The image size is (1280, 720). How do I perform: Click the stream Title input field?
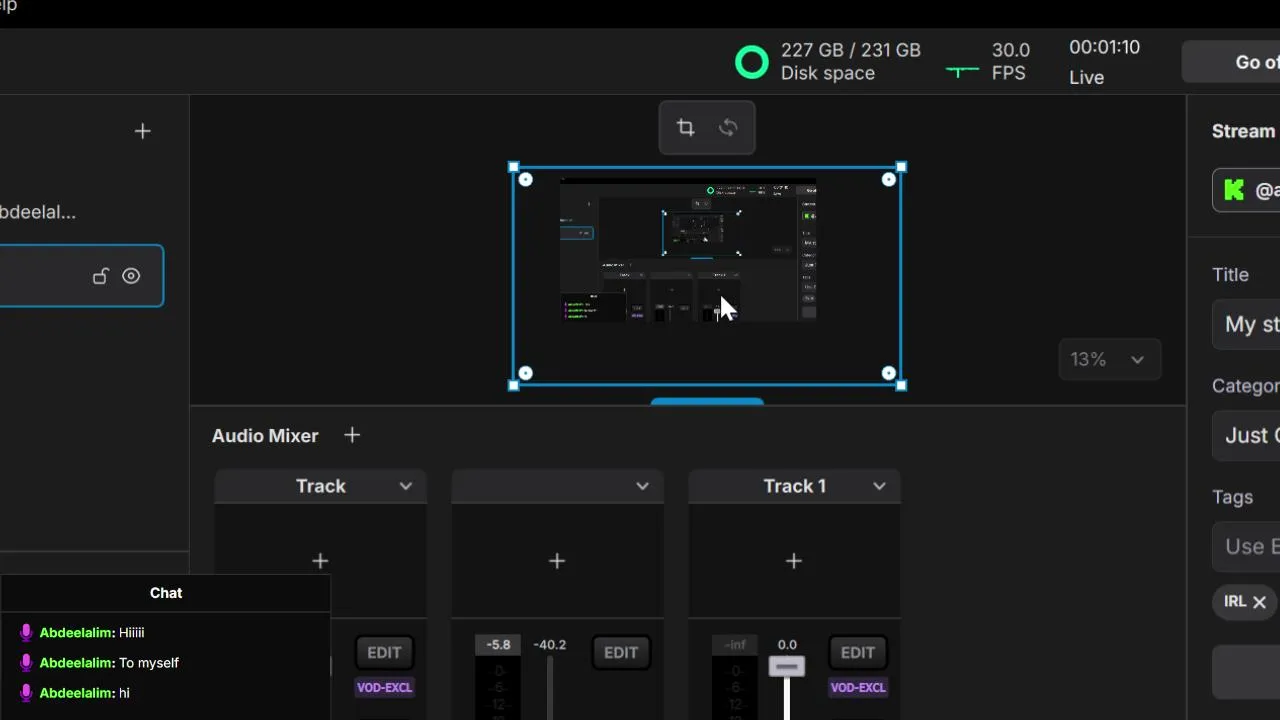[1246, 324]
